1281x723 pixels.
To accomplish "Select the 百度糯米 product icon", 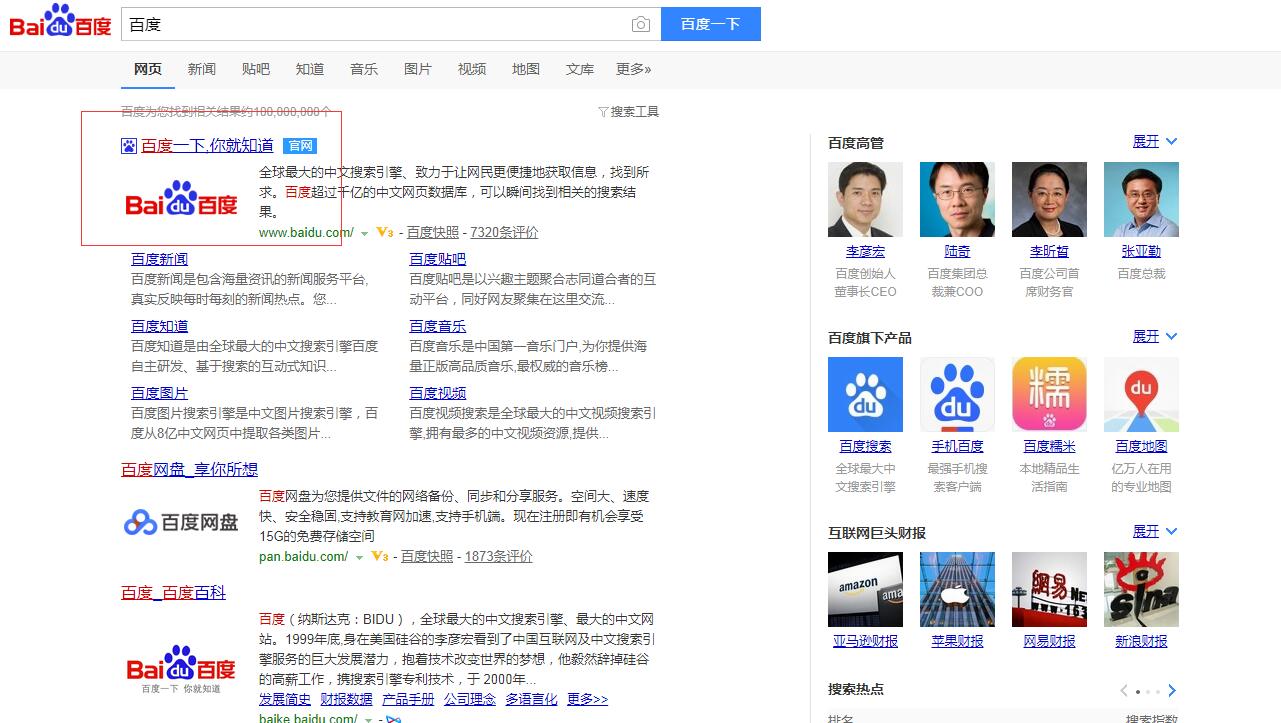I will pyautogui.click(x=1049, y=394).
